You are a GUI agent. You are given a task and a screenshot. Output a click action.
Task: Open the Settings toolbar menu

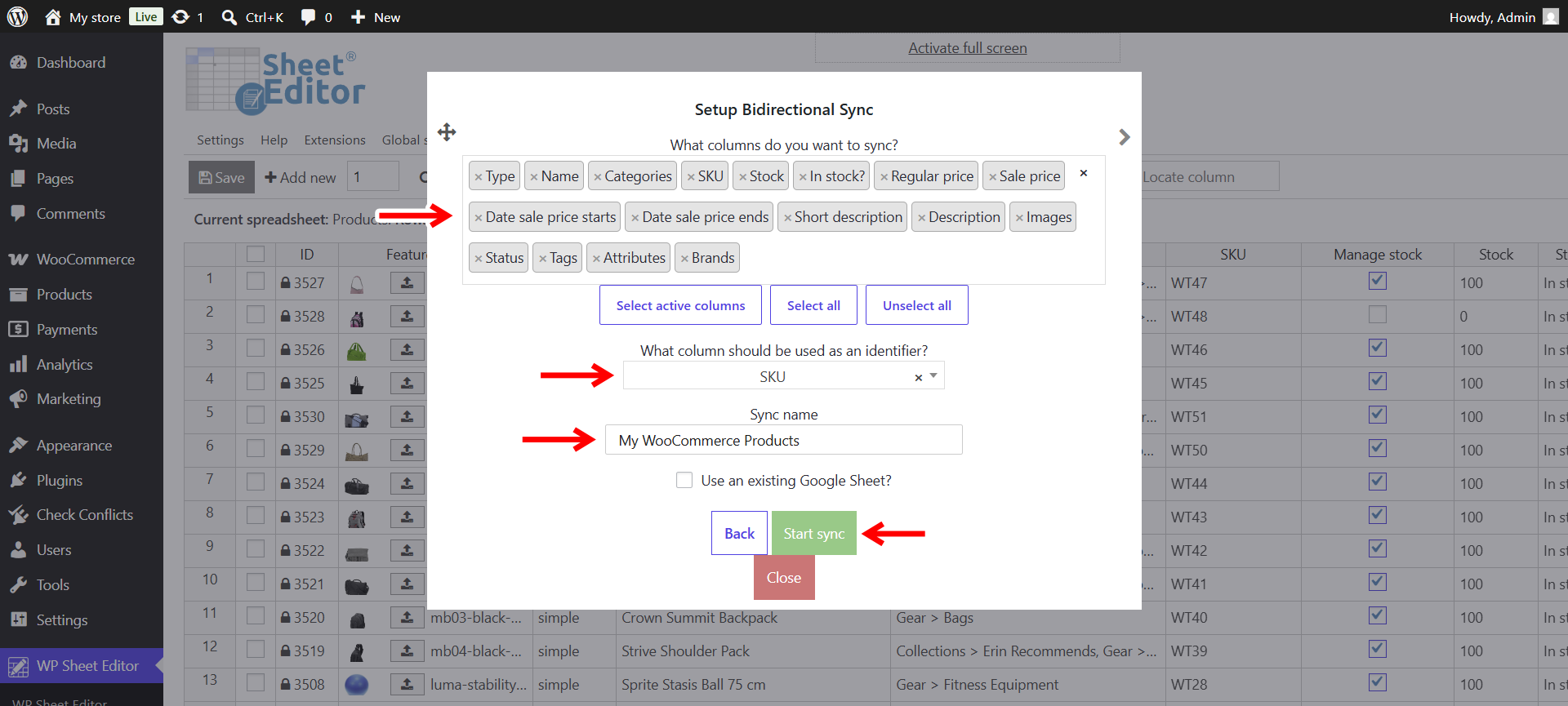(220, 140)
